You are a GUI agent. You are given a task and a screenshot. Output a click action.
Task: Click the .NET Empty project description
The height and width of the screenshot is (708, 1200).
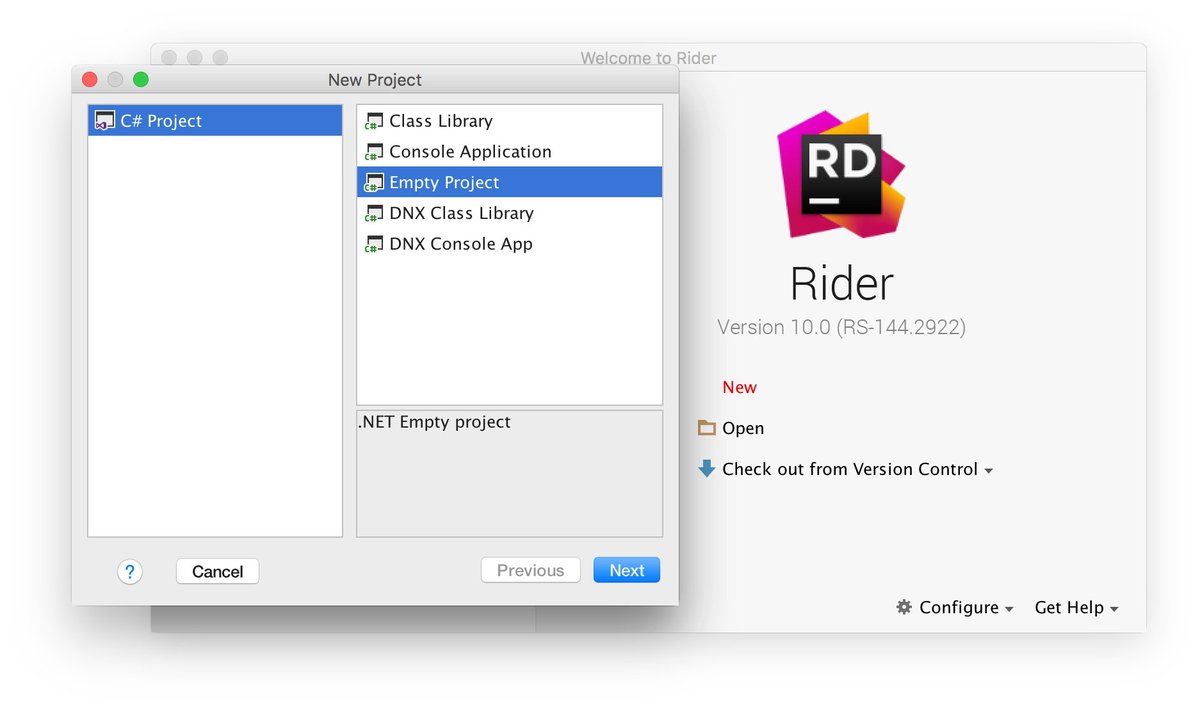pos(434,422)
